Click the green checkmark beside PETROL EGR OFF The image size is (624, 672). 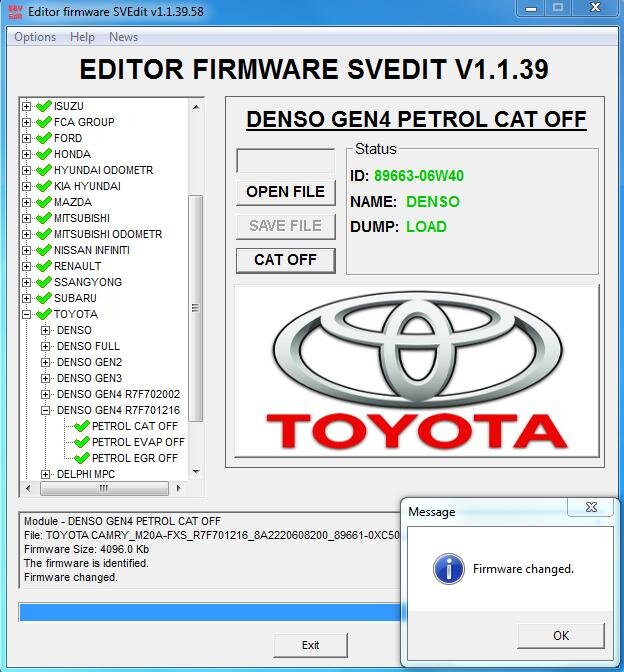[81, 458]
